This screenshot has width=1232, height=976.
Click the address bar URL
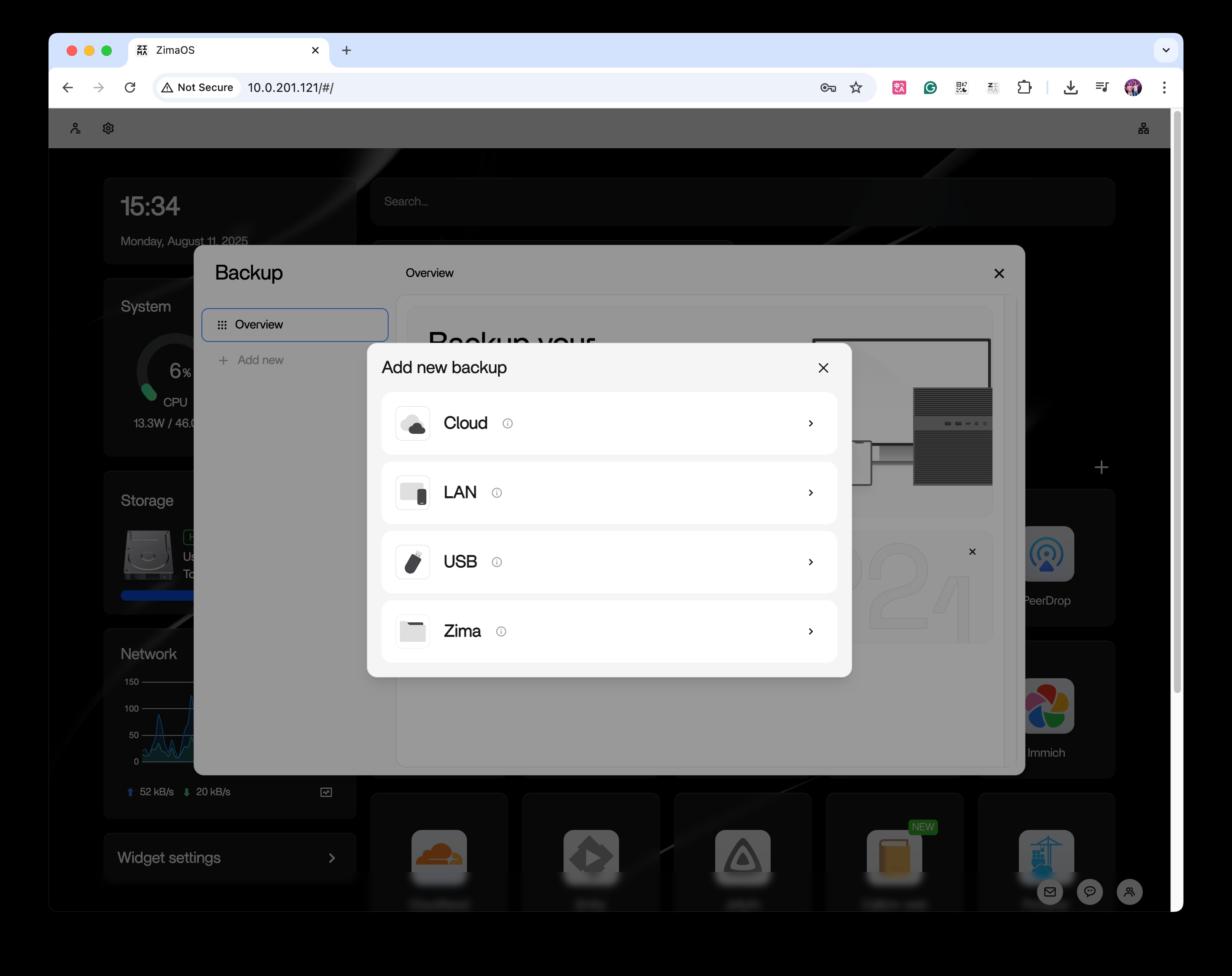(x=291, y=88)
